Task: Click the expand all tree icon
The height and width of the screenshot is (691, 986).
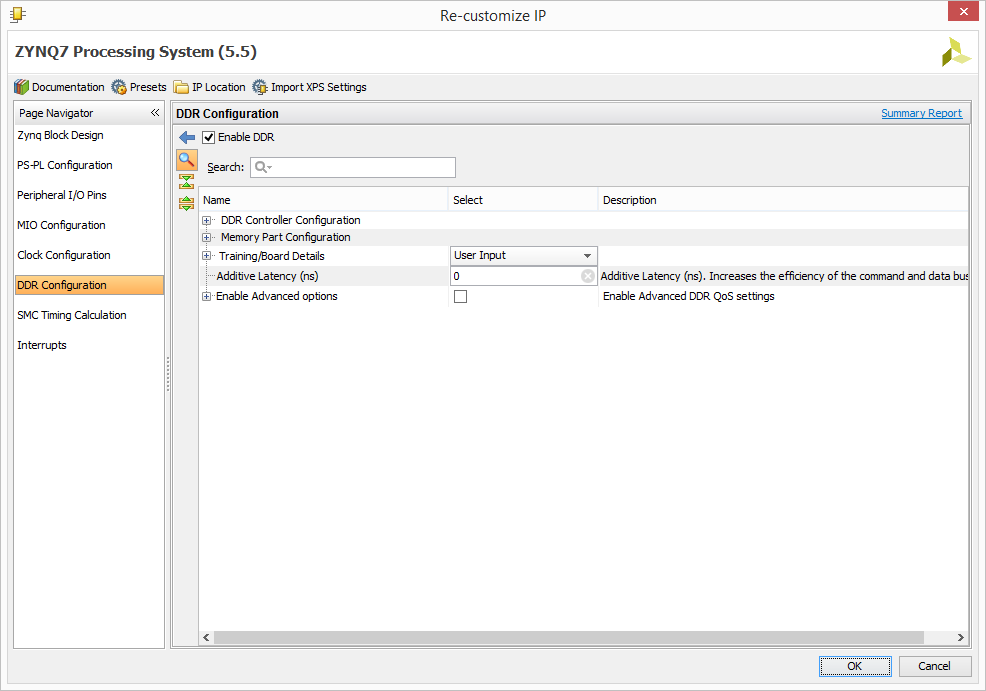Action: [186, 203]
